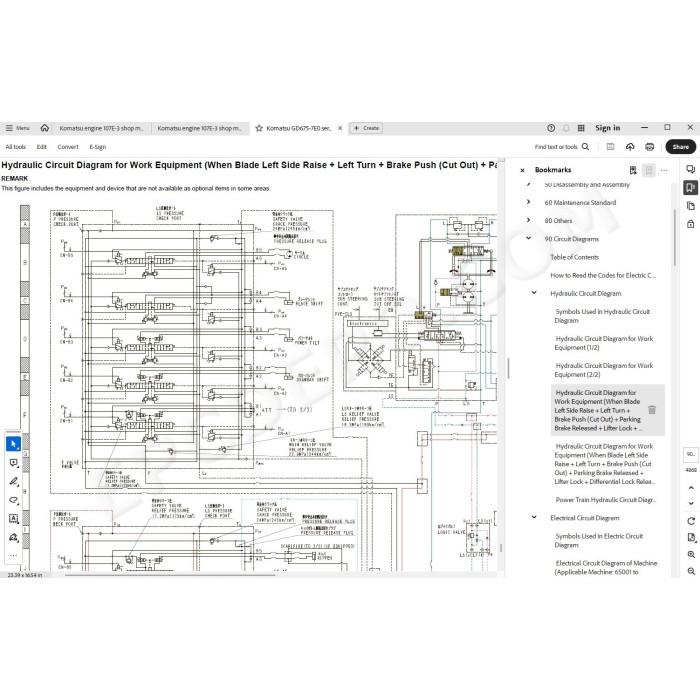The width and height of the screenshot is (700, 700).
Task: Choose the signature stamp tool
Action: [x=13, y=538]
